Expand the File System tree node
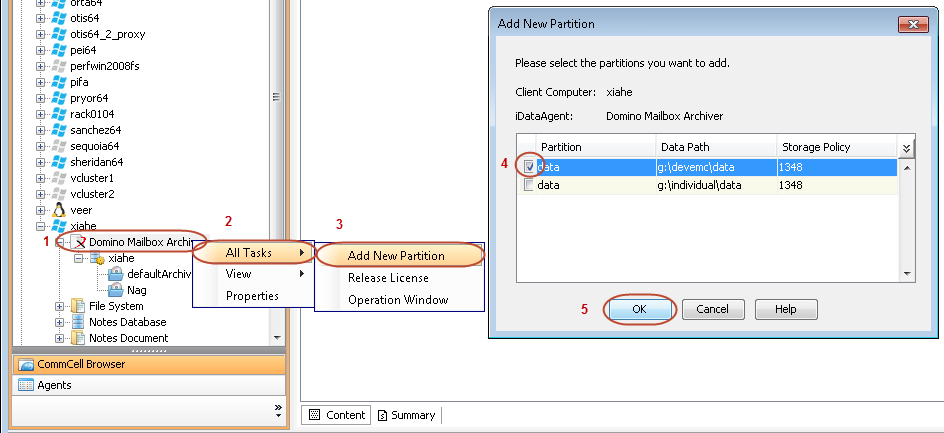The image size is (944, 433). click(60, 306)
